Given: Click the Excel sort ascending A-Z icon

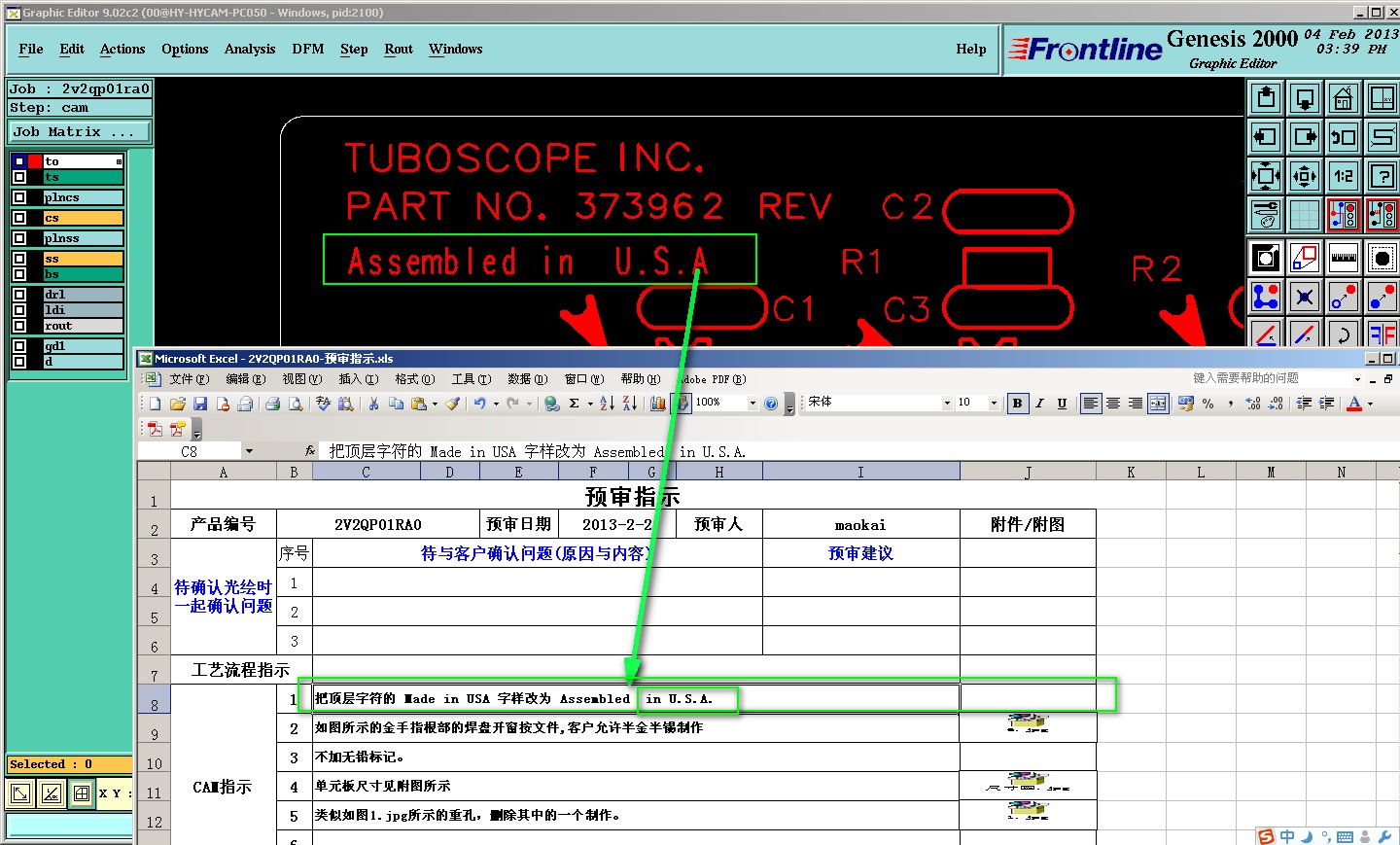Looking at the screenshot, I should pyautogui.click(x=607, y=404).
